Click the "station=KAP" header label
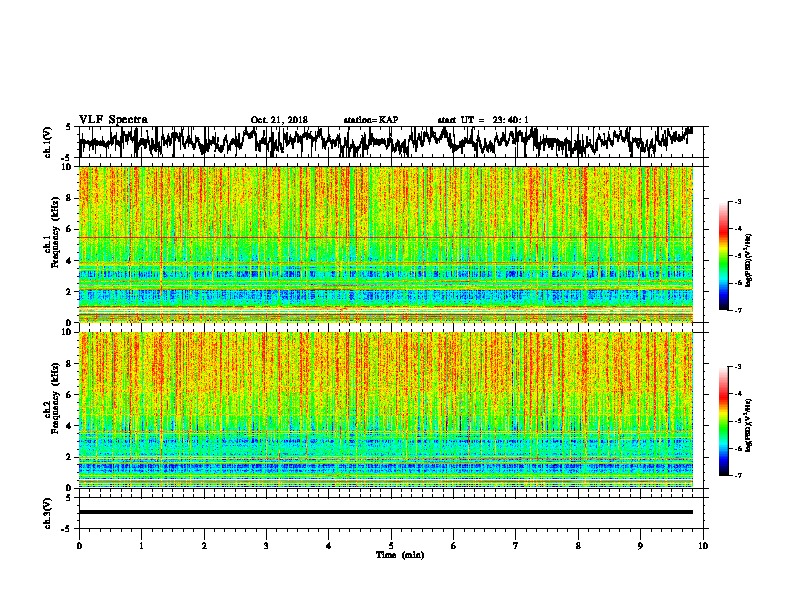792x612 pixels. tap(371, 120)
